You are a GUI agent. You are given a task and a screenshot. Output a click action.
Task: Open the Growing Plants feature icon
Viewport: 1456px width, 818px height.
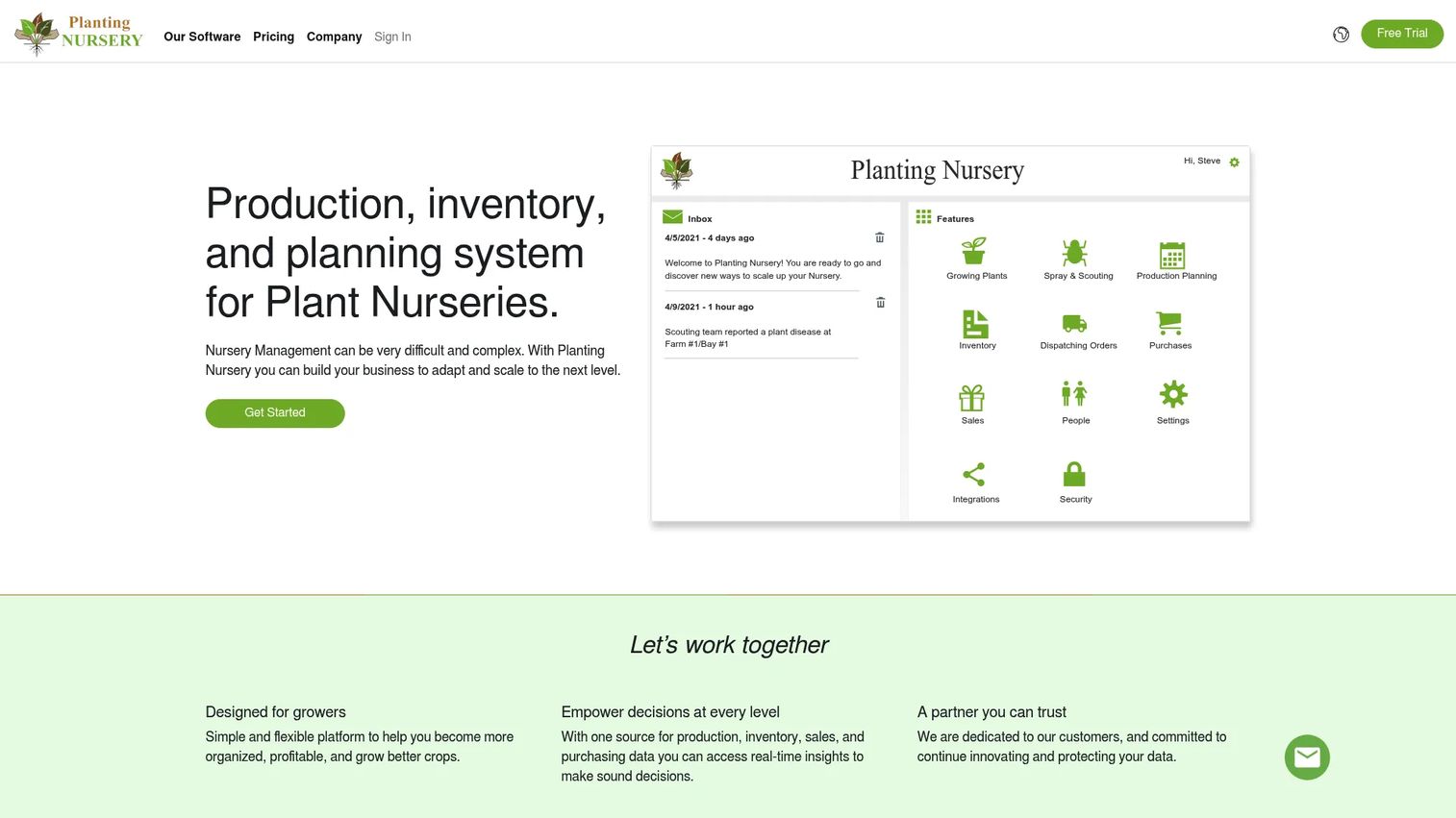pyautogui.click(x=974, y=251)
